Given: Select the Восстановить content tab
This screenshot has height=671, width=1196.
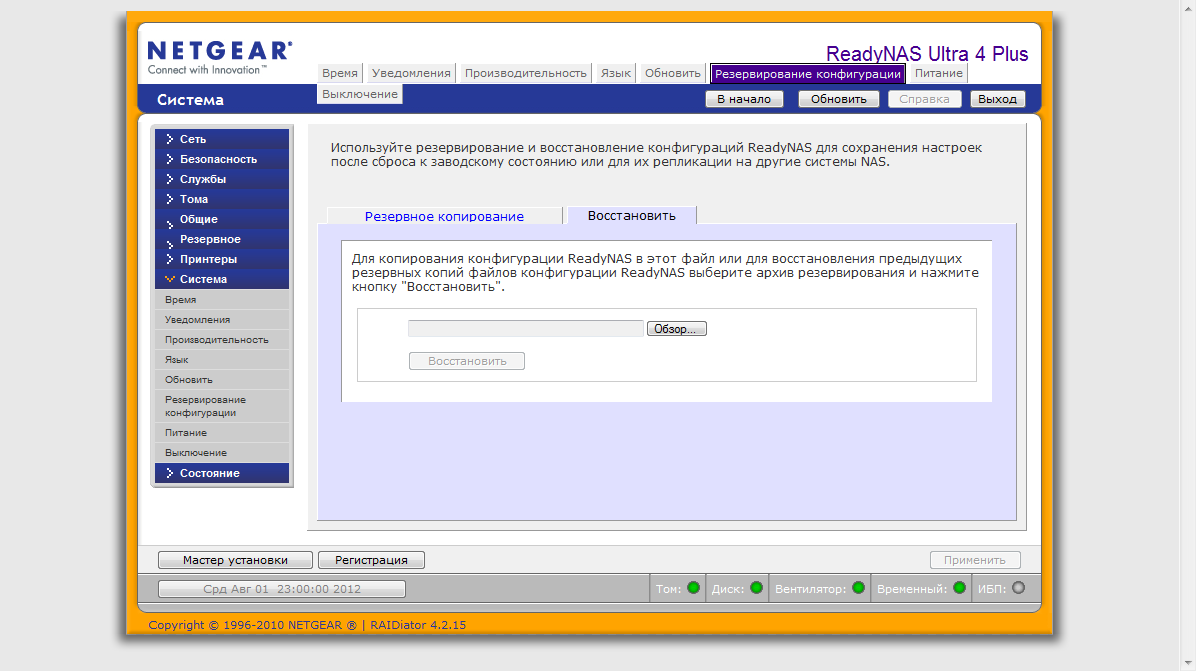Looking at the screenshot, I should pyautogui.click(x=632, y=216).
